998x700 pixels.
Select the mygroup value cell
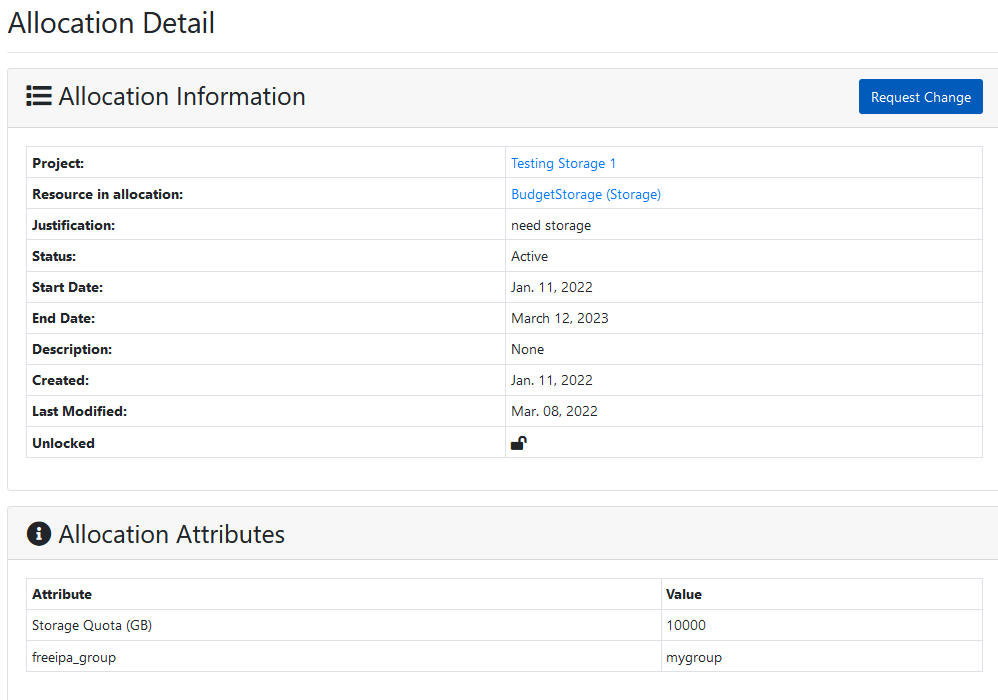pyautogui.click(x=822, y=657)
